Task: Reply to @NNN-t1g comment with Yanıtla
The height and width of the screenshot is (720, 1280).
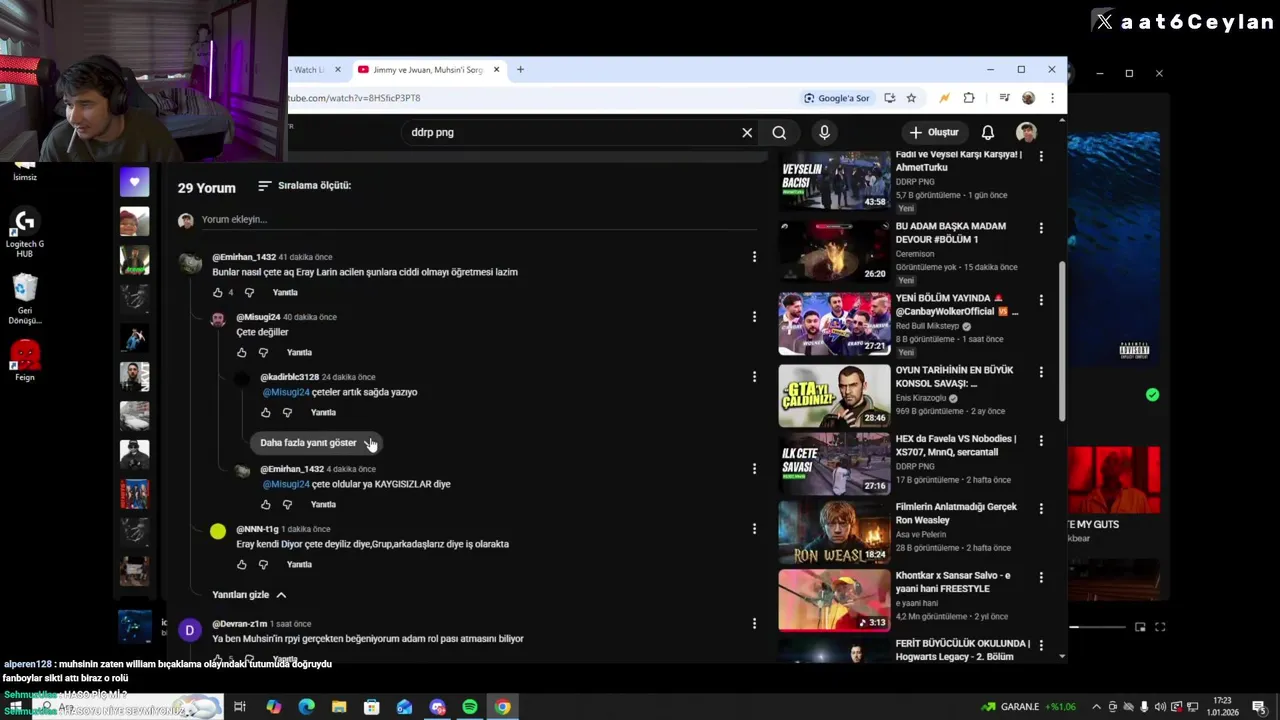Action: coord(299,564)
